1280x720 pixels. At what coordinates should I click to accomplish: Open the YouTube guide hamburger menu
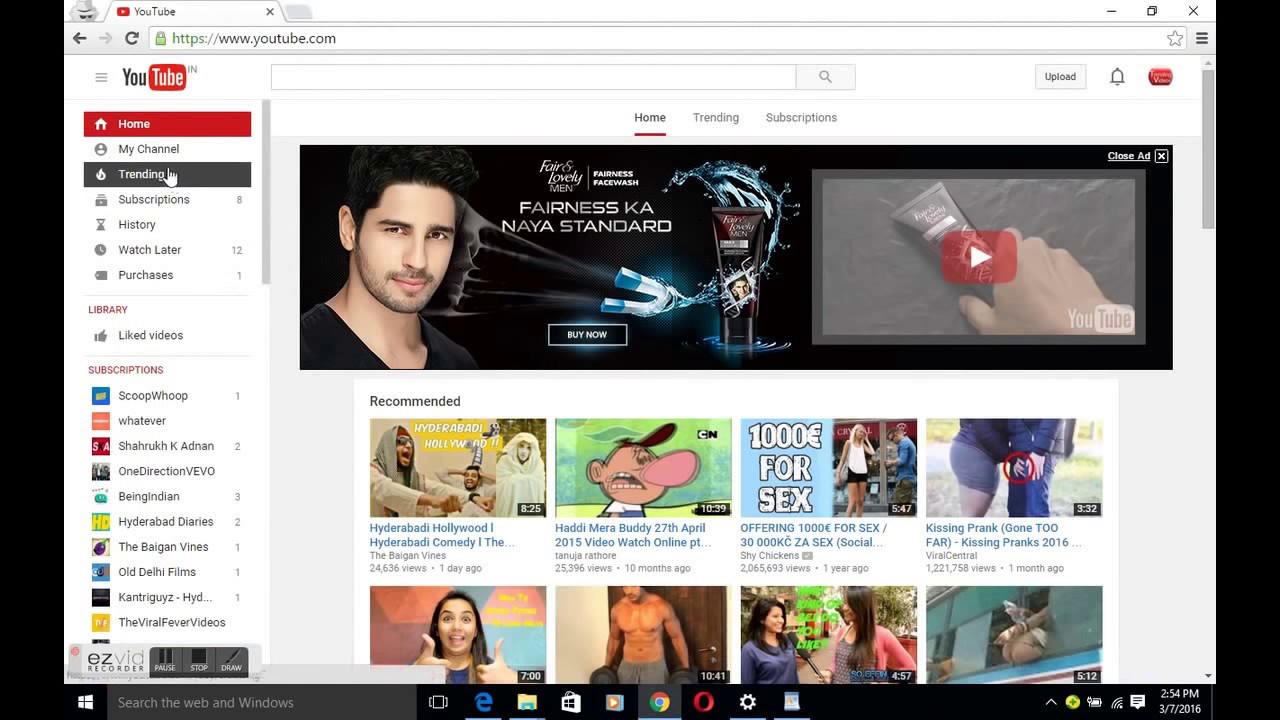[101, 77]
